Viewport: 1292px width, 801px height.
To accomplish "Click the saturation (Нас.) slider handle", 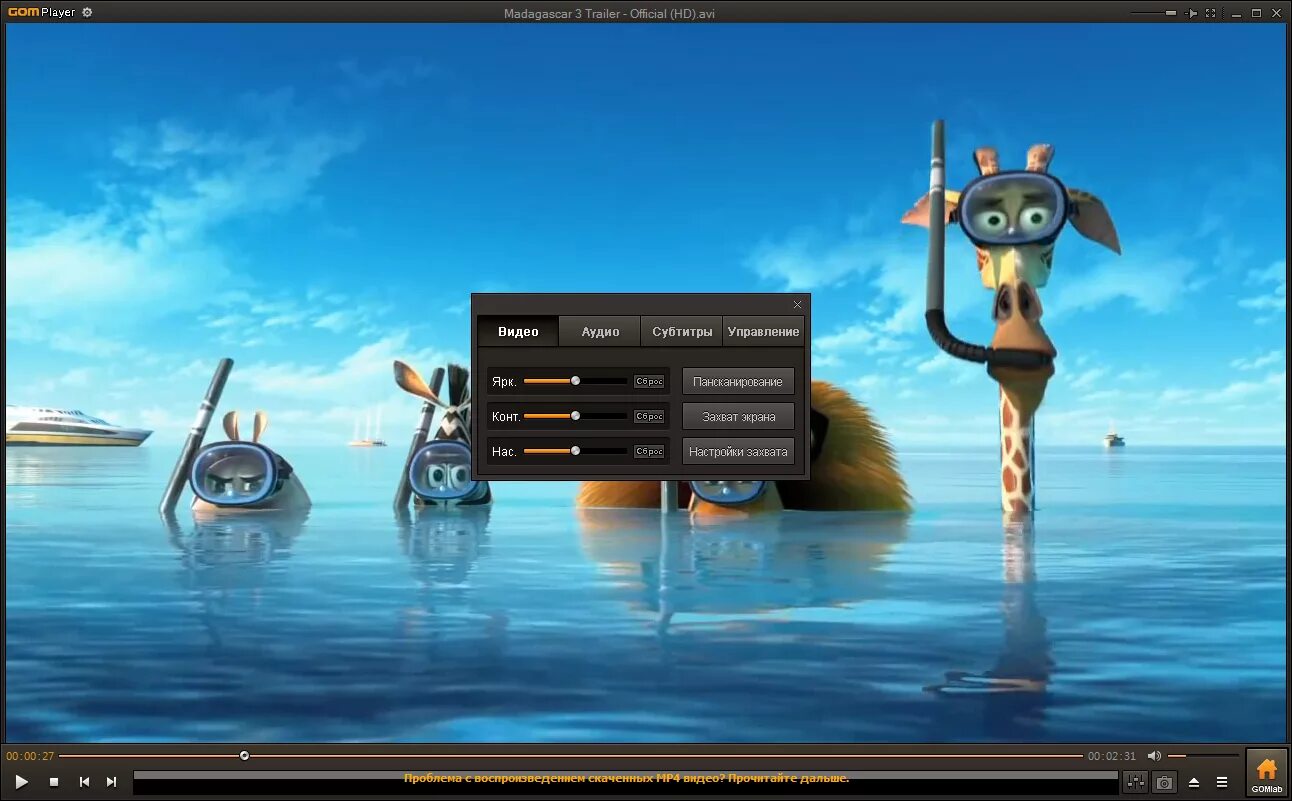I will [575, 450].
